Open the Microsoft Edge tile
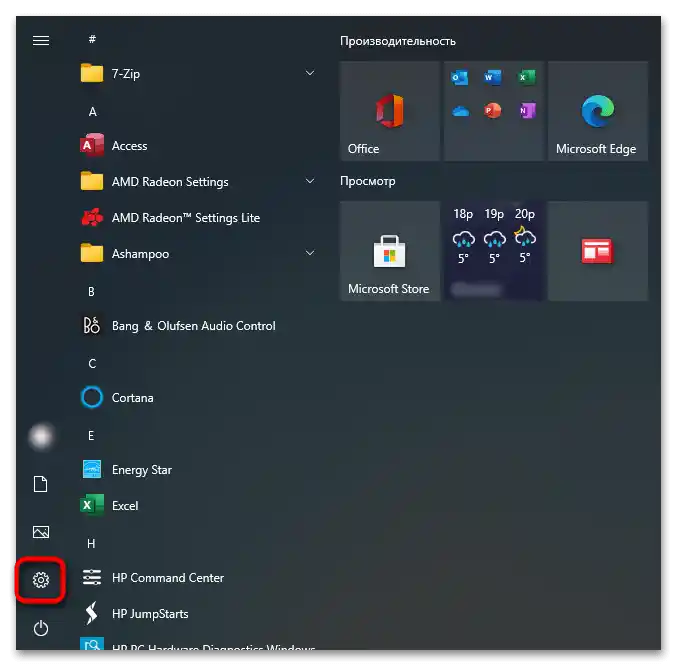 pyautogui.click(x=598, y=111)
